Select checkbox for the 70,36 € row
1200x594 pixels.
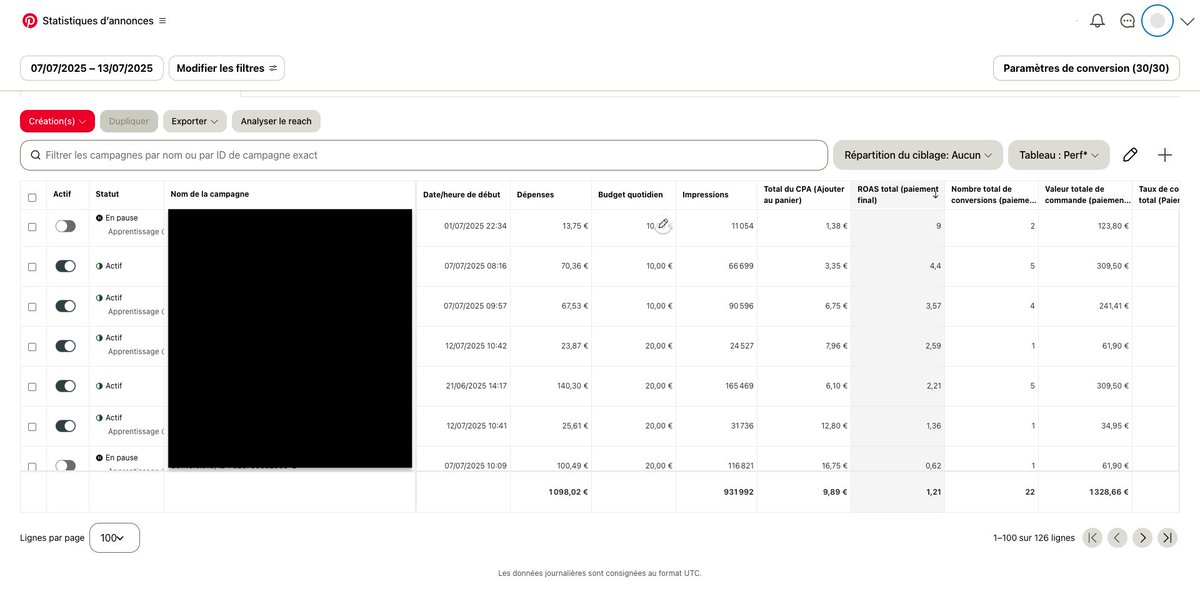coord(32,267)
